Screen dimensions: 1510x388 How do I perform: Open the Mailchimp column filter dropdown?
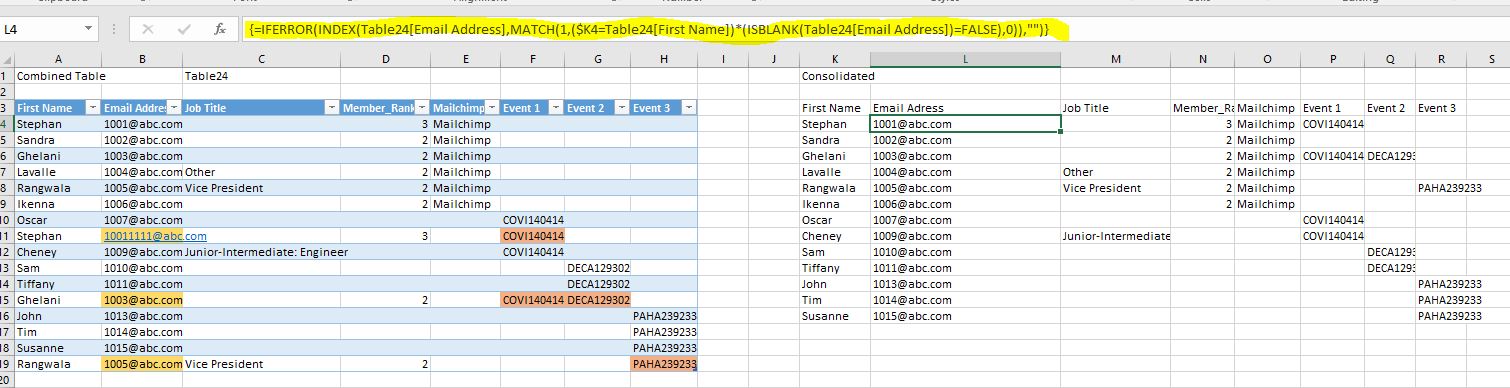coord(493,108)
